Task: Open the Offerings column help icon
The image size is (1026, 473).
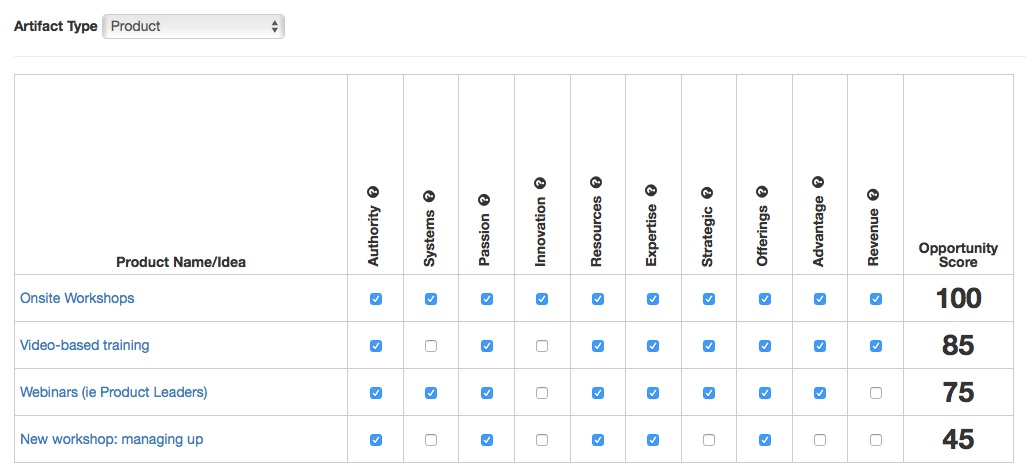Action: pyautogui.click(x=762, y=192)
